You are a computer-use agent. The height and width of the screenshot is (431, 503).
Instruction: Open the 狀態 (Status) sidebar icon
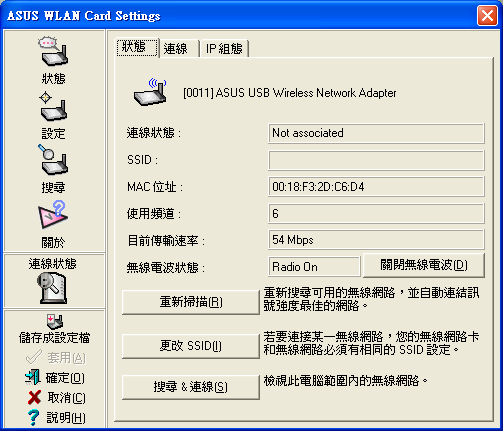(x=53, y=51)
